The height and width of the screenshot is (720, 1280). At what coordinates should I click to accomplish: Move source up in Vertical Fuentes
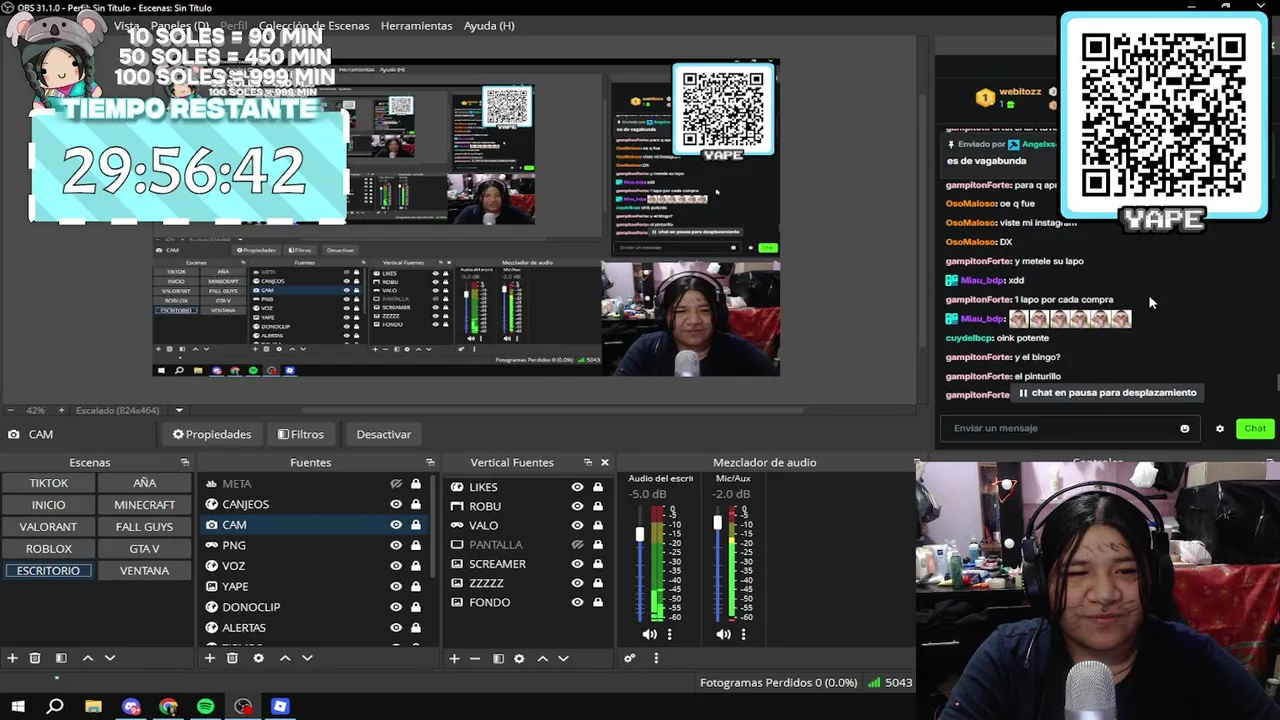[543, 658]
